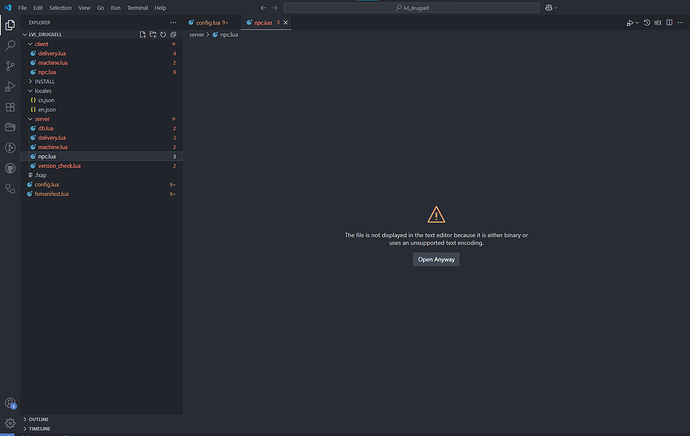Open the Source Control view
The height and width of the screenshot is (436, 690).
click(x=10, y=65)
